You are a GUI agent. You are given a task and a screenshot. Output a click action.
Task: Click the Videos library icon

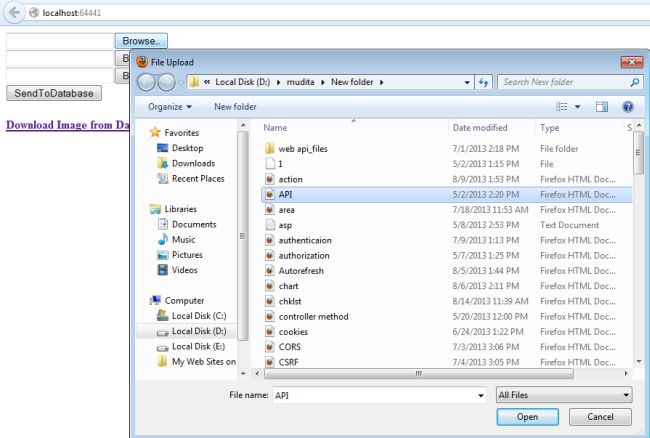(x=162, y=270)
